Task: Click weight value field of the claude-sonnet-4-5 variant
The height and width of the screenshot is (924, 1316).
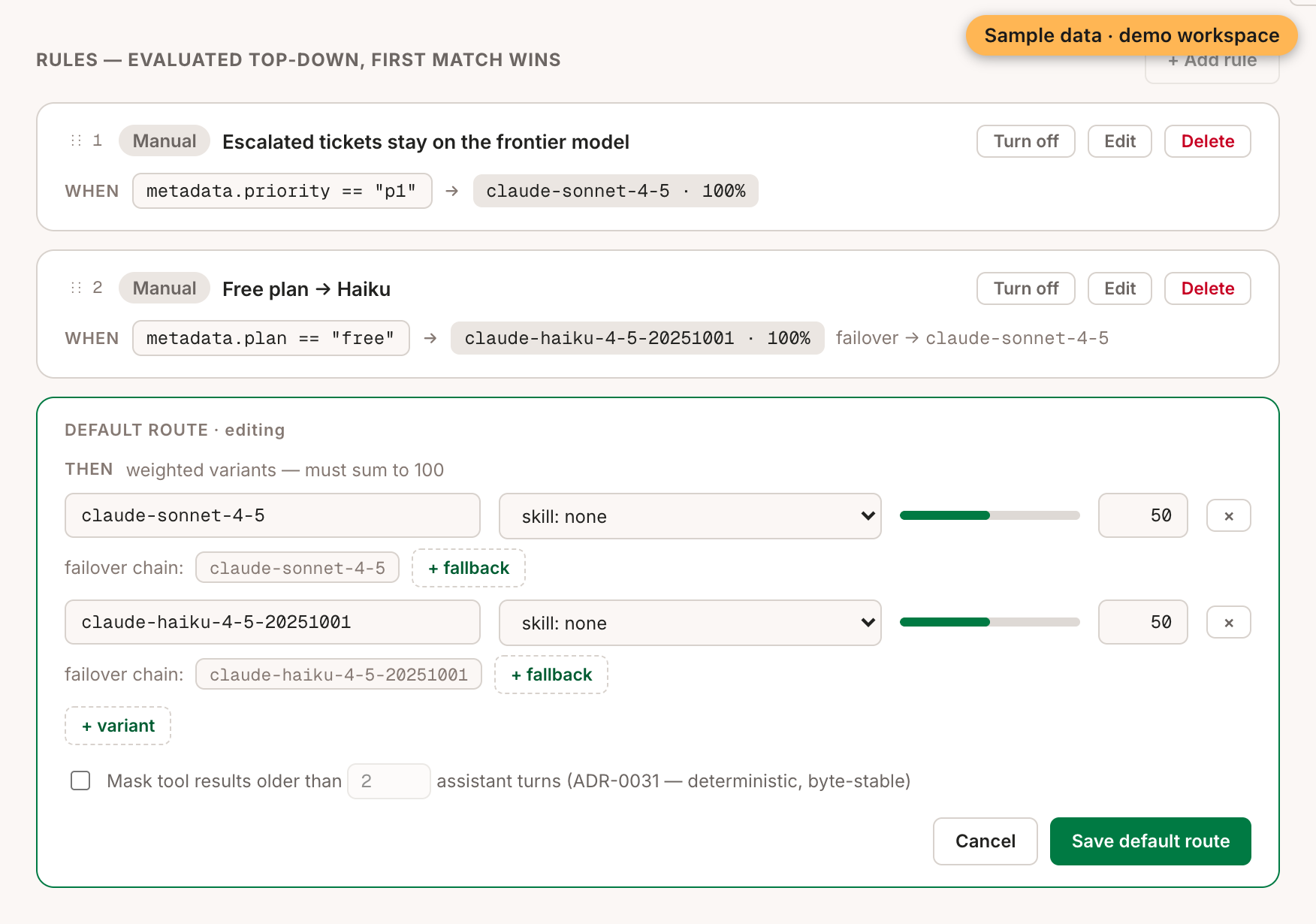Action: point(1142,515)
